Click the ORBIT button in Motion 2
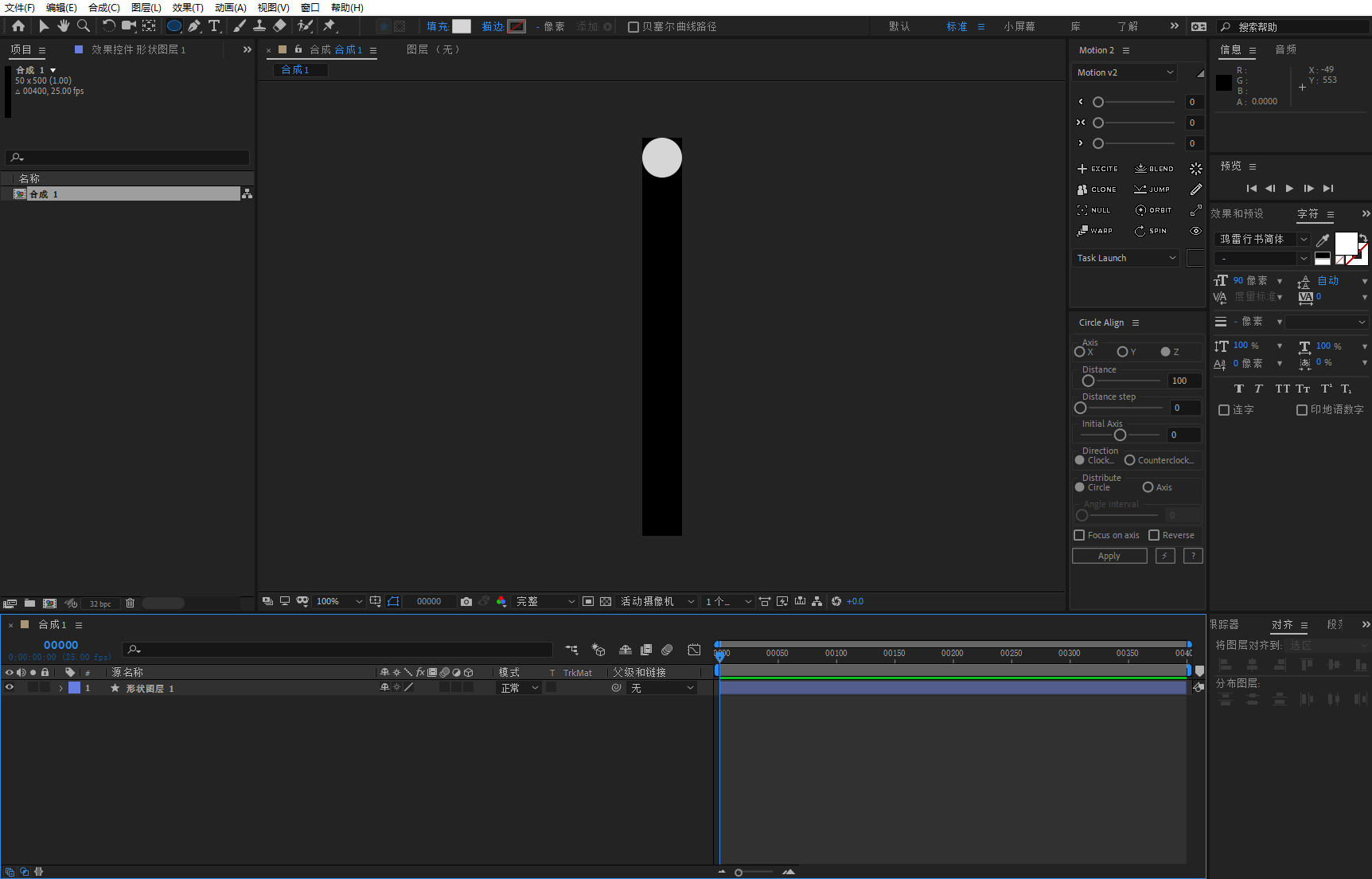Image resolution: width=1372 pixels, height=879 pixels. (x=1153, y=210)
